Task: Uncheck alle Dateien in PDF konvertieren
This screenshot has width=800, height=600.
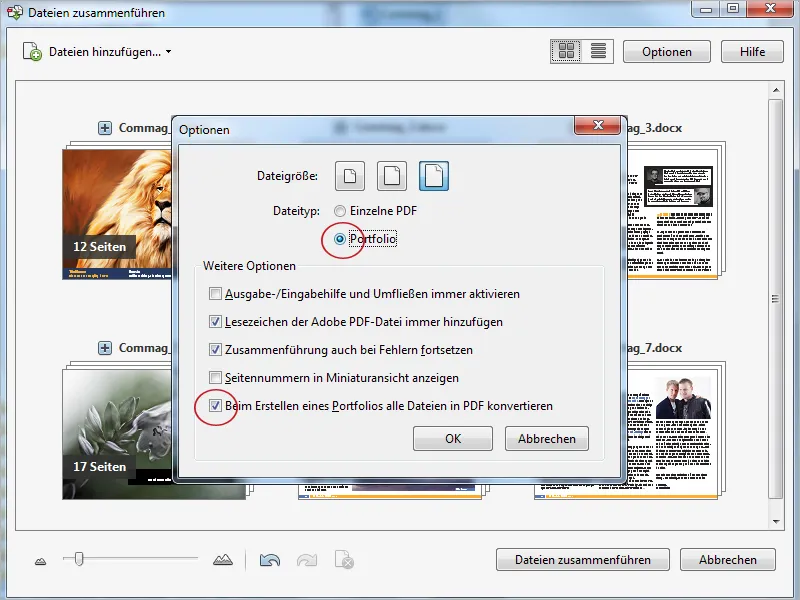Action: pos(215,406)
